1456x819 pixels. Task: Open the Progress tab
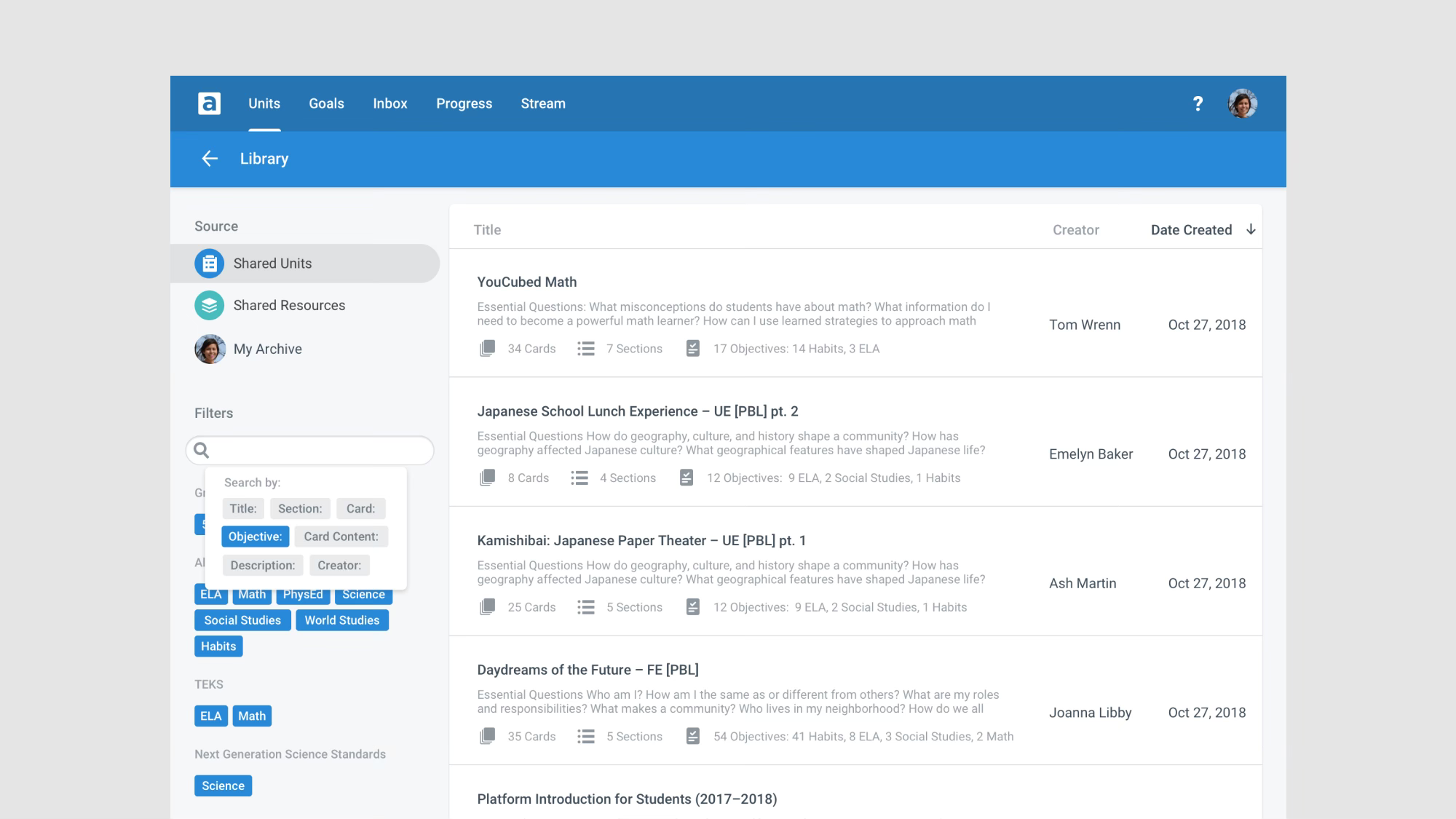pos(464,103)
